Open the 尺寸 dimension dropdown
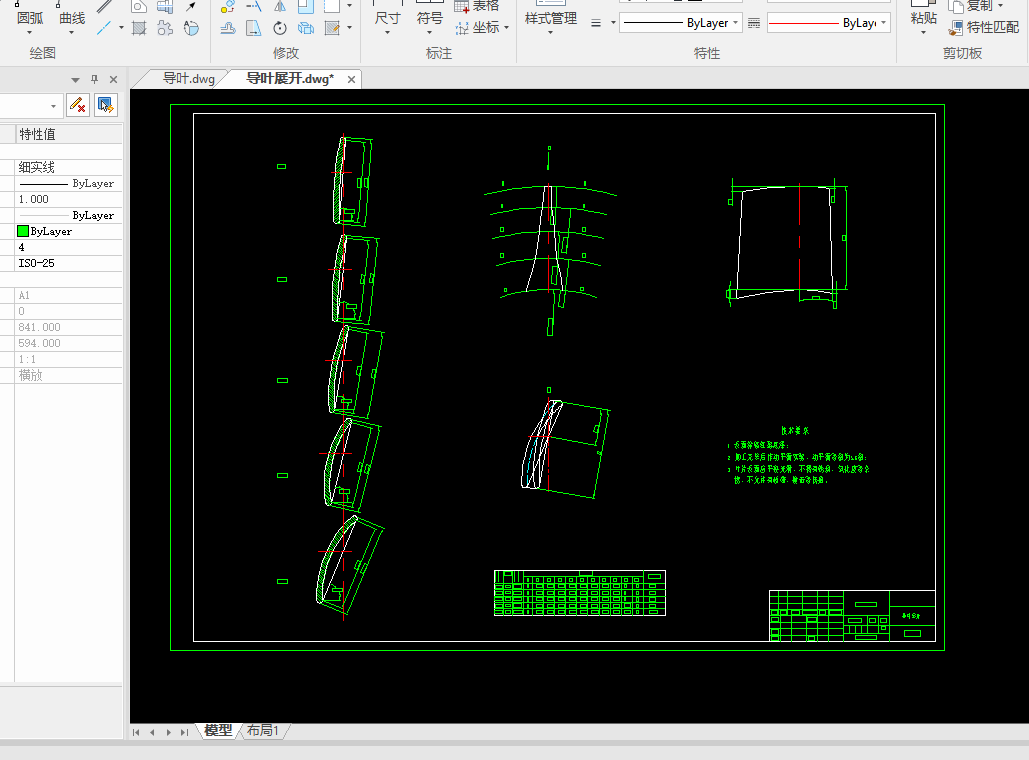This screenshot has width=1029, height=760. click(387, 32)
